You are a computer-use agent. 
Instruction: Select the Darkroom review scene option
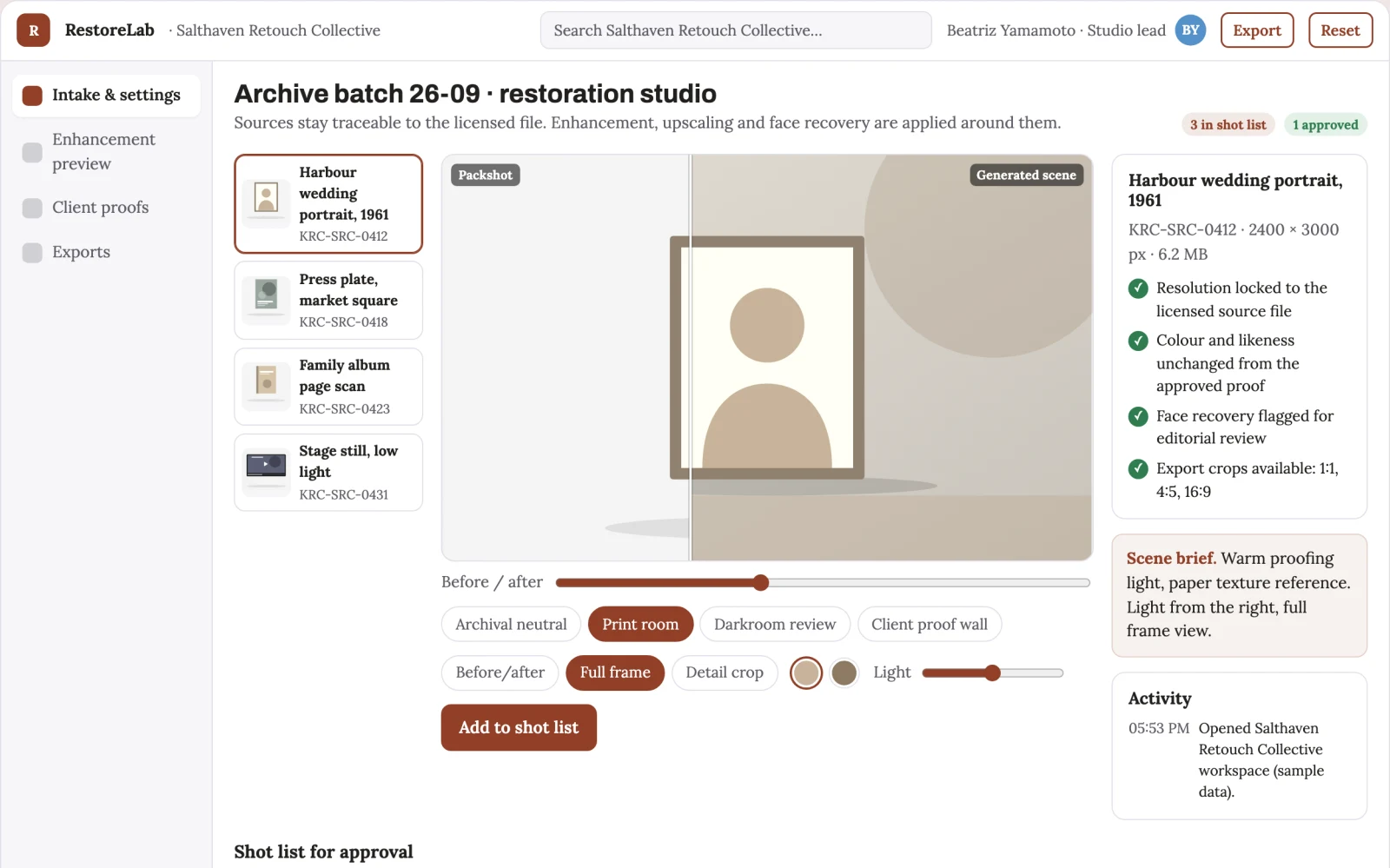click(x=775, y=624)
